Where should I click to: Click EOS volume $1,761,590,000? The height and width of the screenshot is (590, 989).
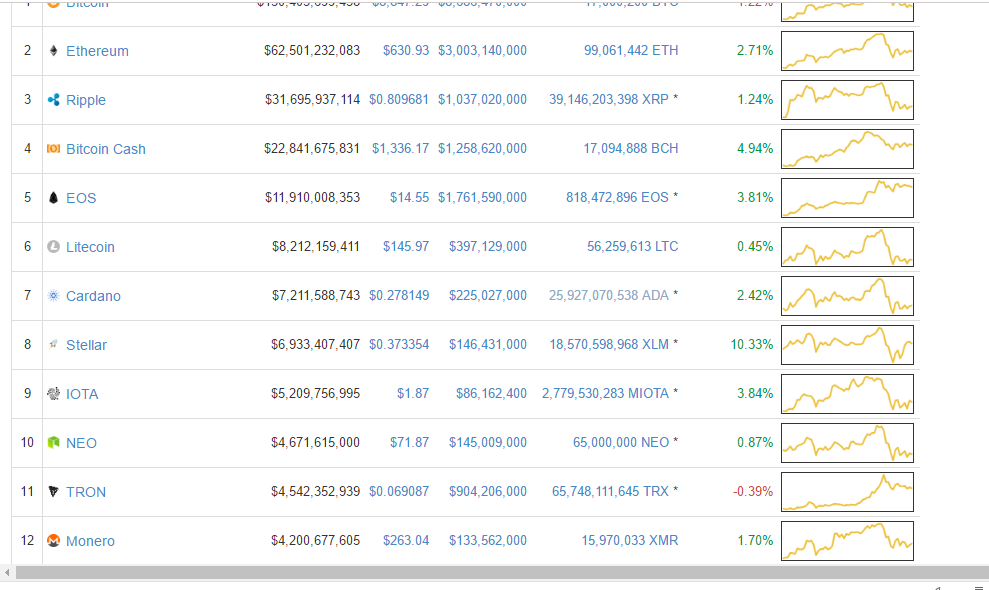click(483, 198)
